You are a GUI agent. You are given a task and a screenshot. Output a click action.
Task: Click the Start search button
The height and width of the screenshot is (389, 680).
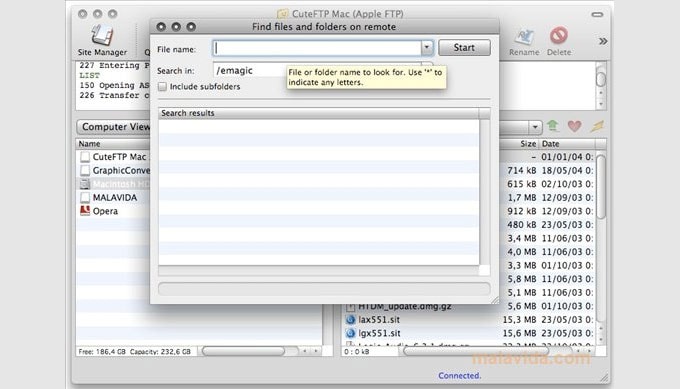click(464, 47)
